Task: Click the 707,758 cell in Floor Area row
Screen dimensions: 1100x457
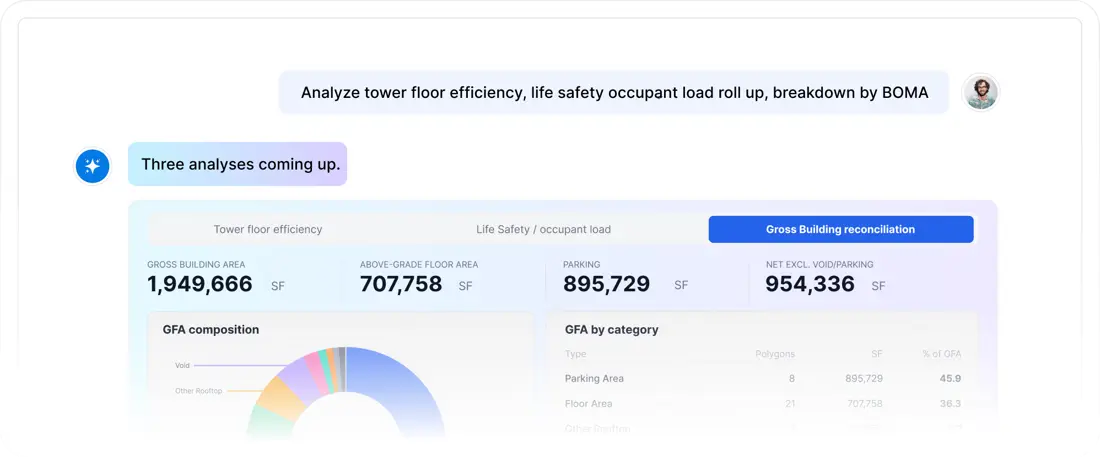Action: [x=864, y=404]
